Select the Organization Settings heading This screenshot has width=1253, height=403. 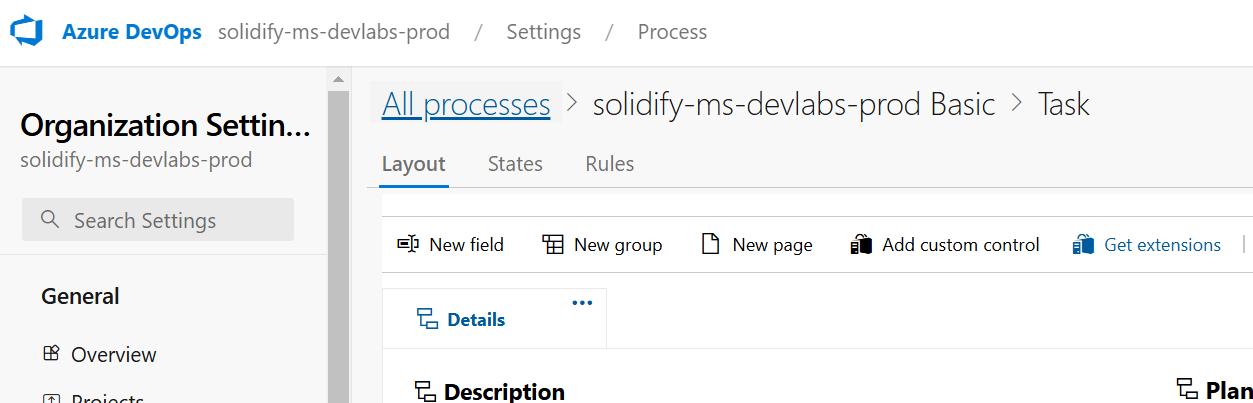(165, 126)
